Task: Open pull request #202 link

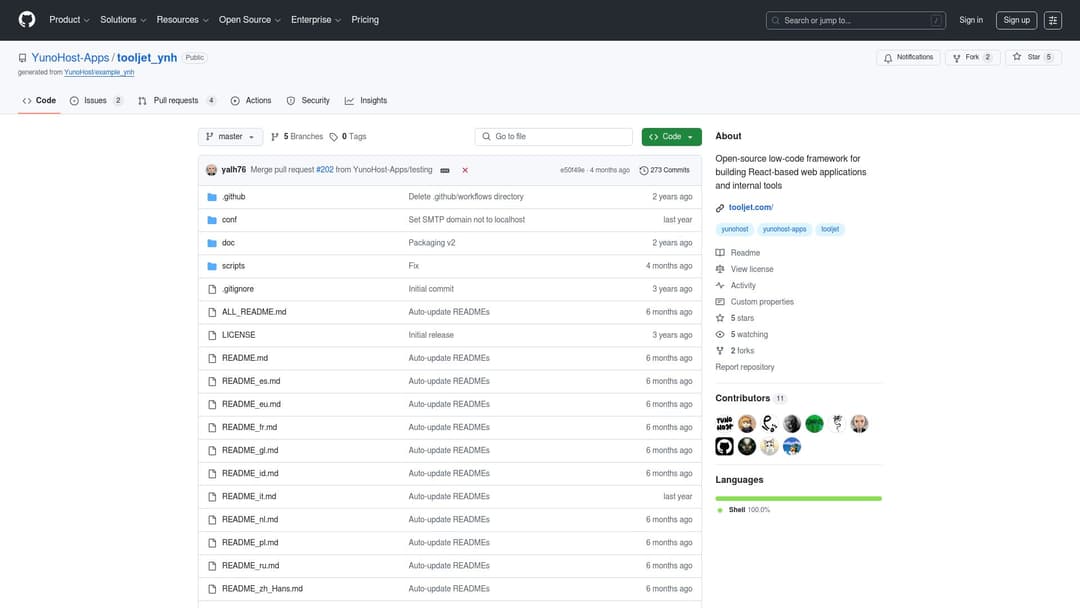Action: tap(324, 170)
